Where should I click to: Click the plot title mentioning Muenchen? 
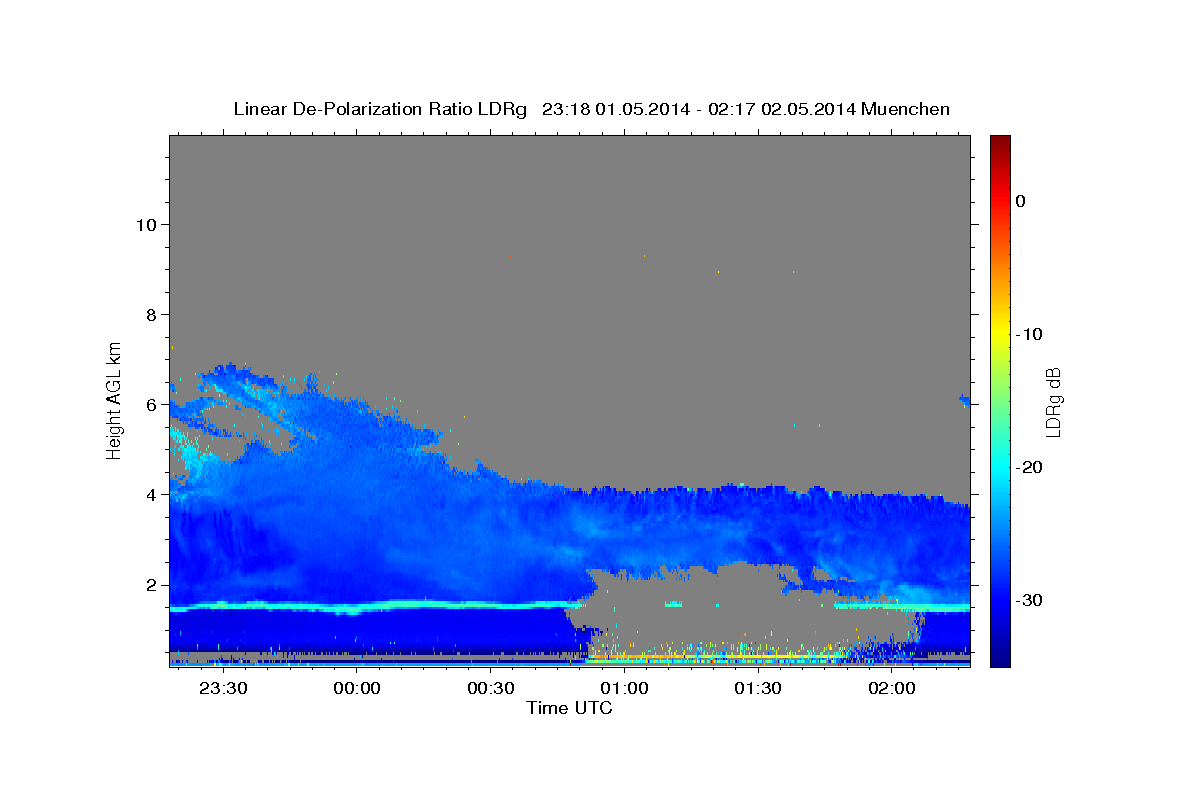pyautogui.click(x=591, y=109)
